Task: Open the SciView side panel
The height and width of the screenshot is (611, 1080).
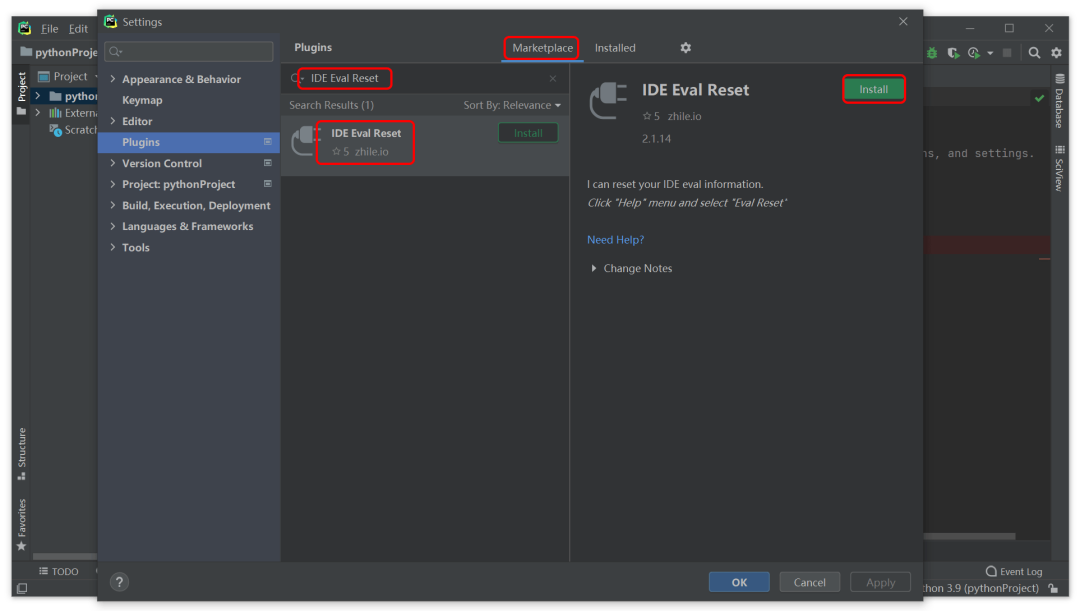Action: point(1059,168)
